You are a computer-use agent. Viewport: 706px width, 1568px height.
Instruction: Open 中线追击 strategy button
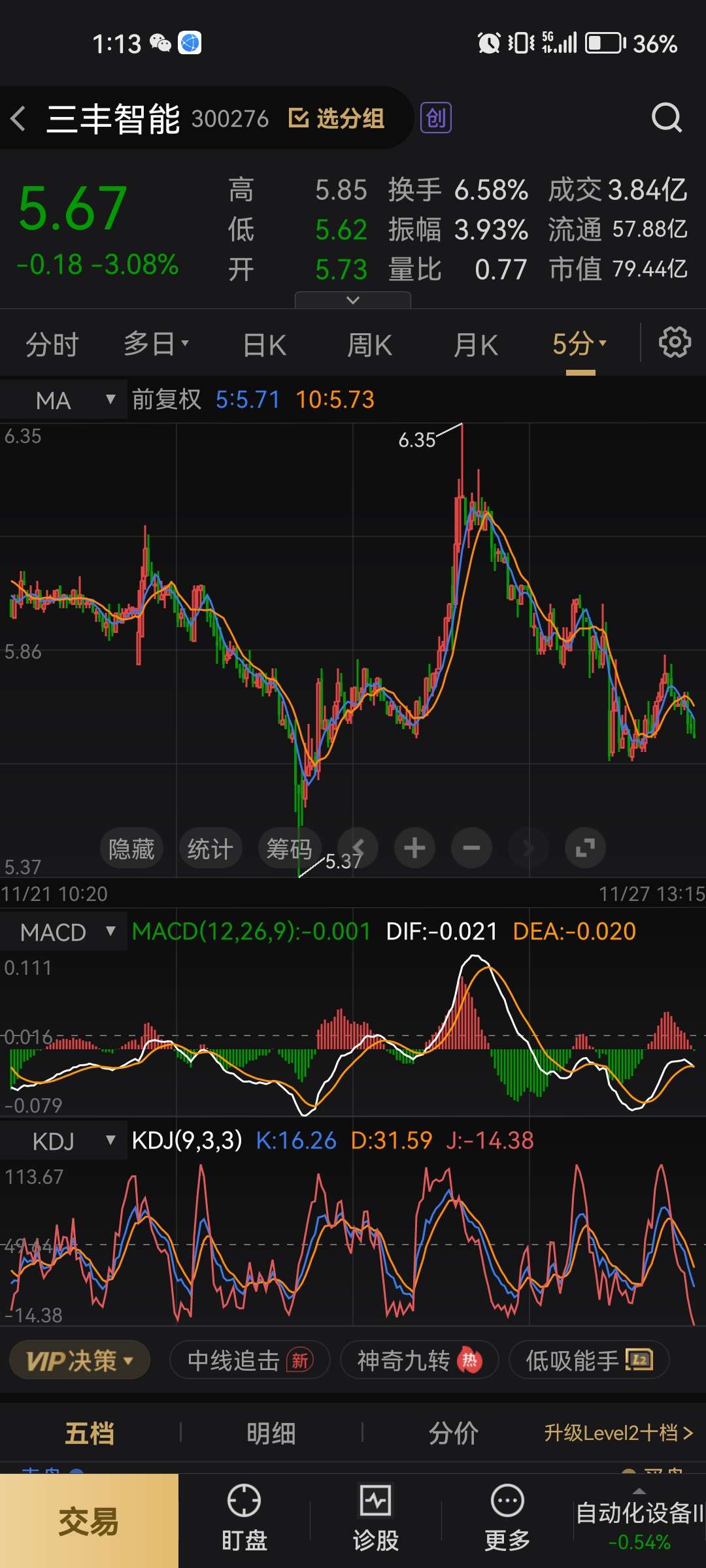pyautogui.click(x=250, y=1361)
